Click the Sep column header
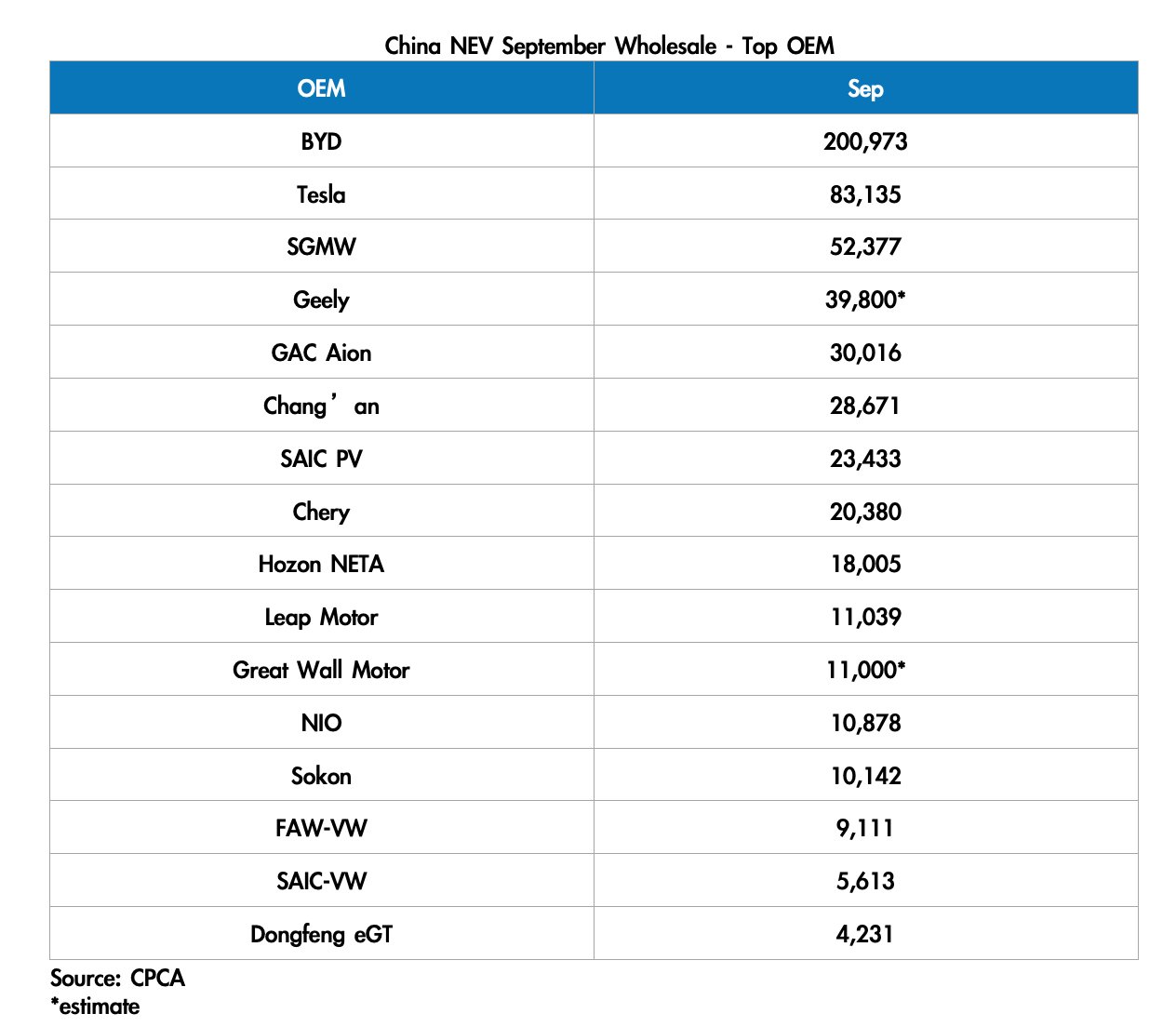The height and width of the screenshot is (1027, 1176). click(x=865, y=88)
